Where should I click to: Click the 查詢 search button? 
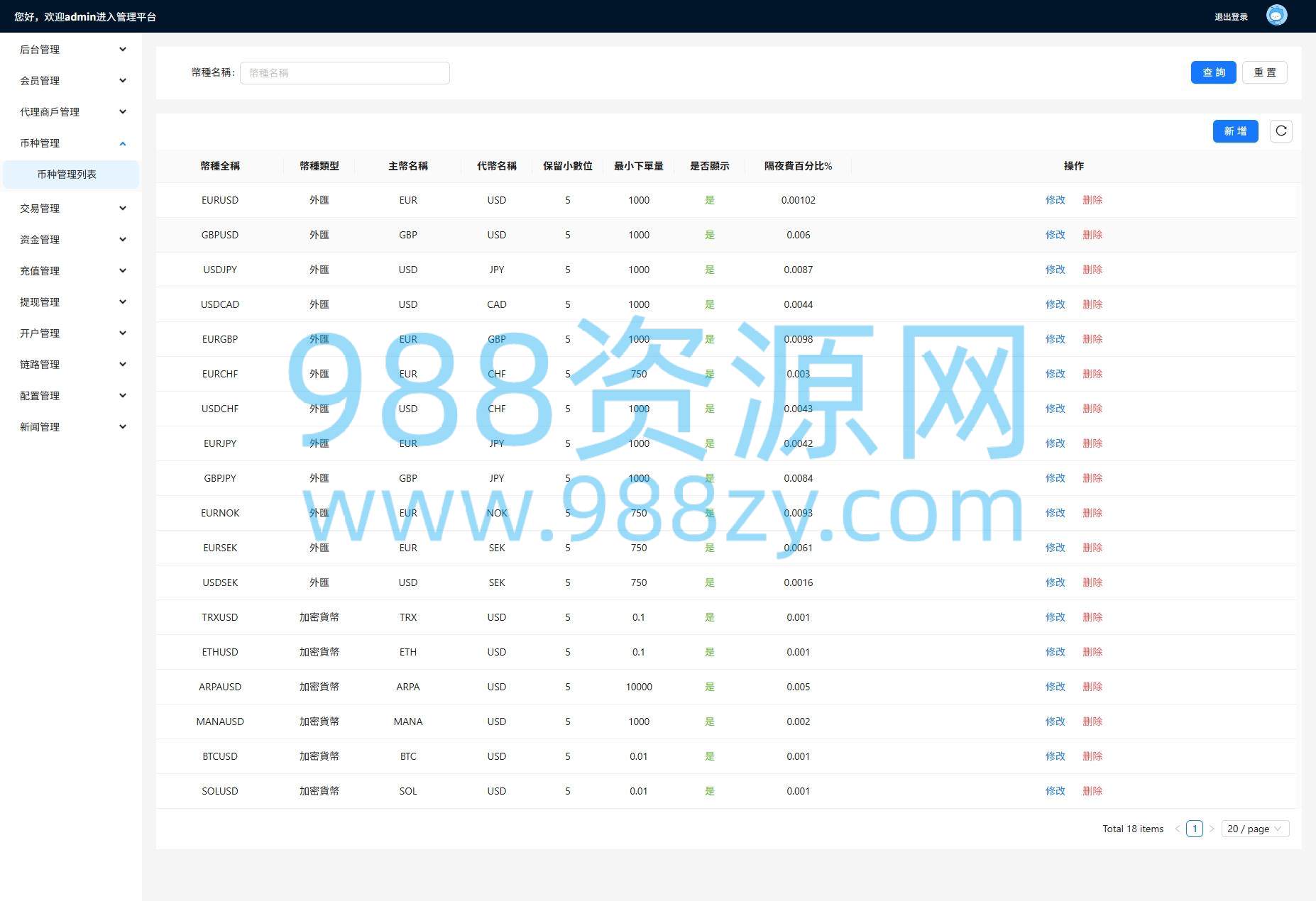1213,72
